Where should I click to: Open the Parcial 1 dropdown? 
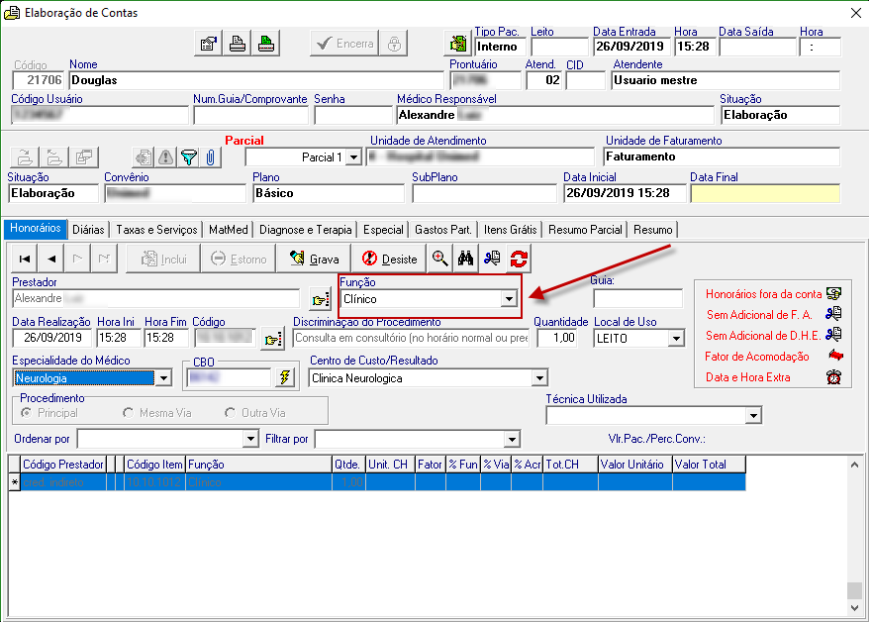click(x=354, y=157)
